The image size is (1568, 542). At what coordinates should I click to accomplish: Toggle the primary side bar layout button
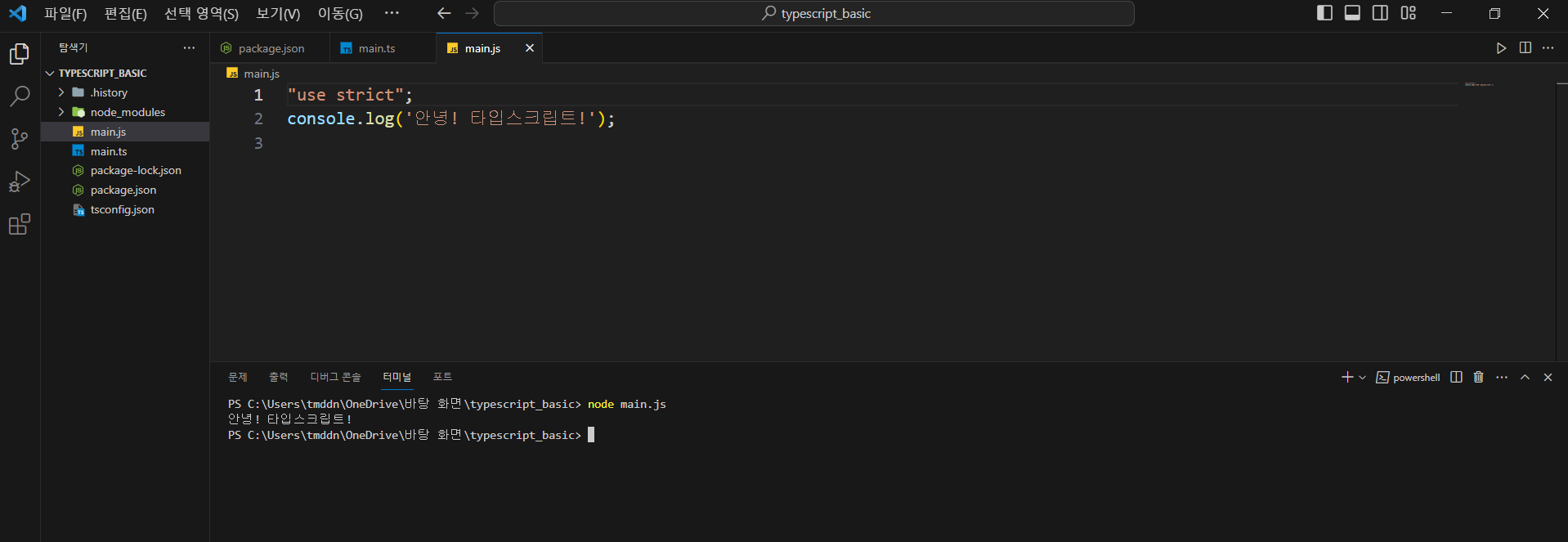(1325, 13)
